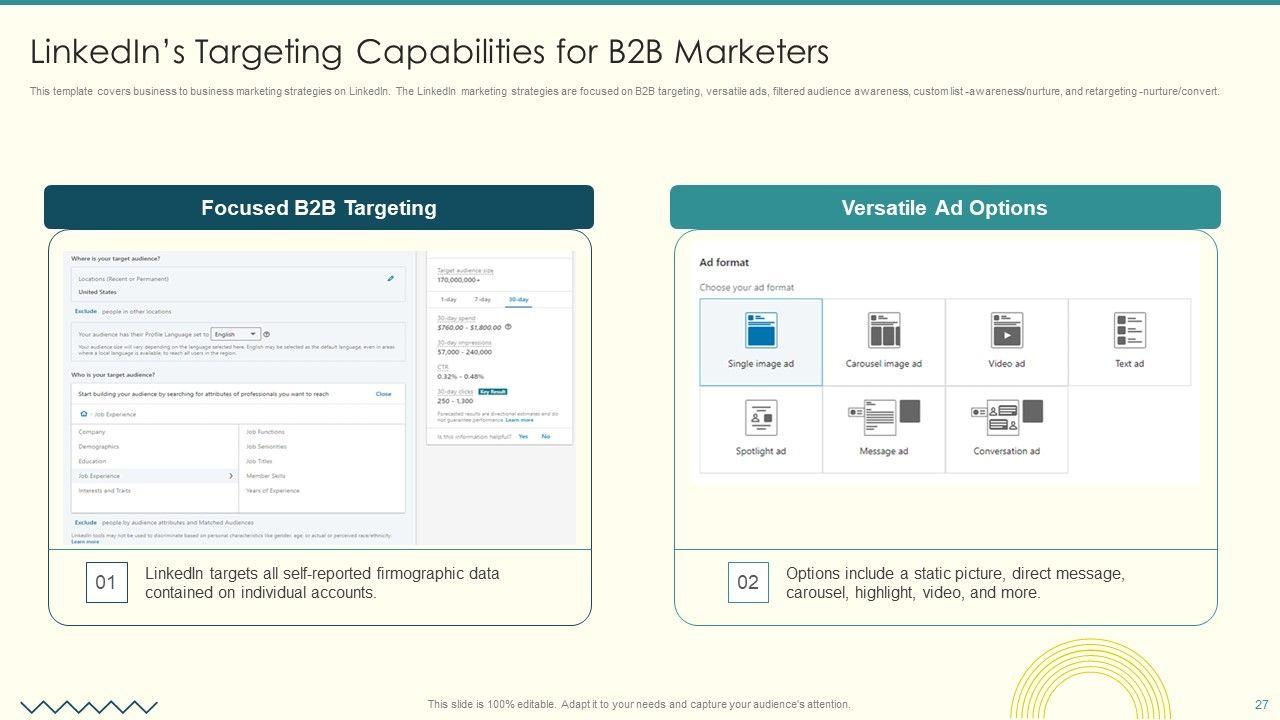
Task: Click the pencil edit icon for Locations
Action: pyautogui.click(x=391, y=279)
